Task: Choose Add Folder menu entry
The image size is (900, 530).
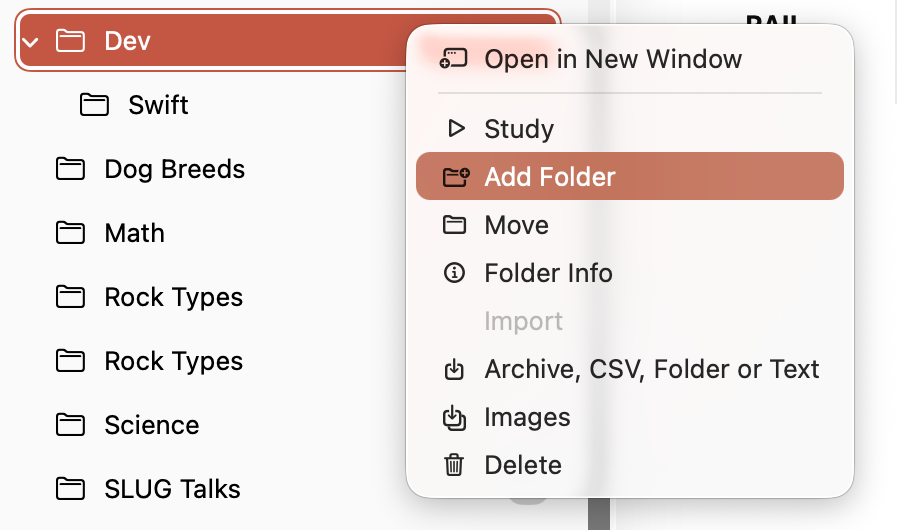Action: pyautogui.click(x=630, y=176)
